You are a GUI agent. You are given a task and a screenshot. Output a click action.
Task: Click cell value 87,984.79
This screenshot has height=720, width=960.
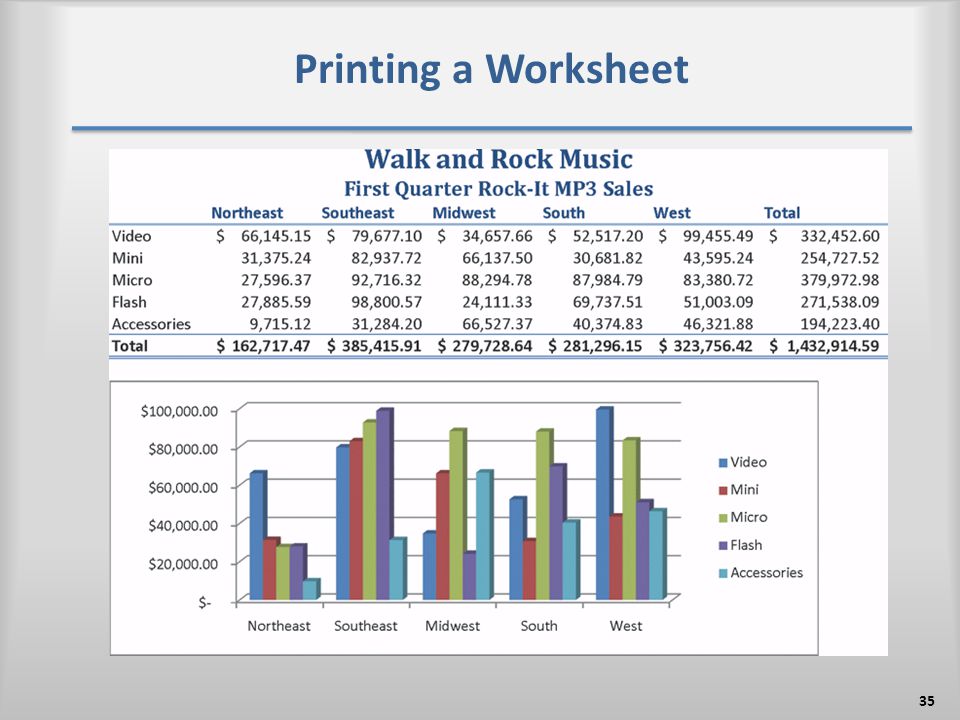click(x=608, y=280)
